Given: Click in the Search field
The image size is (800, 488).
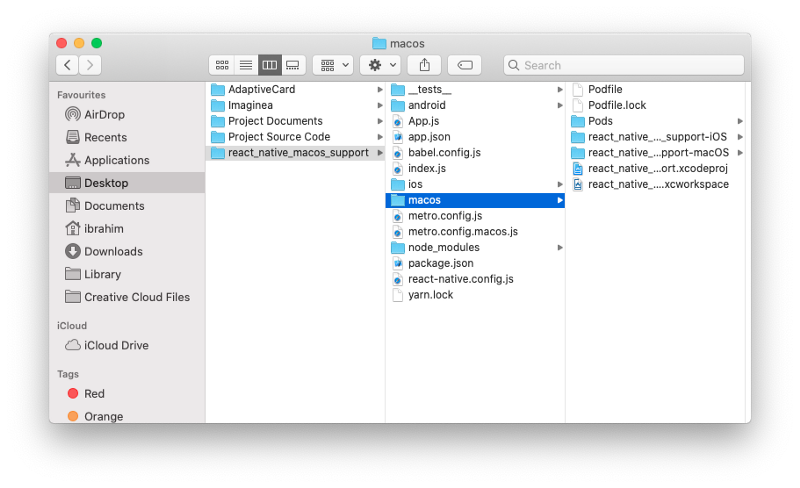Looking at the screenshot, I should pyautogui.click(x=623, y=65).
